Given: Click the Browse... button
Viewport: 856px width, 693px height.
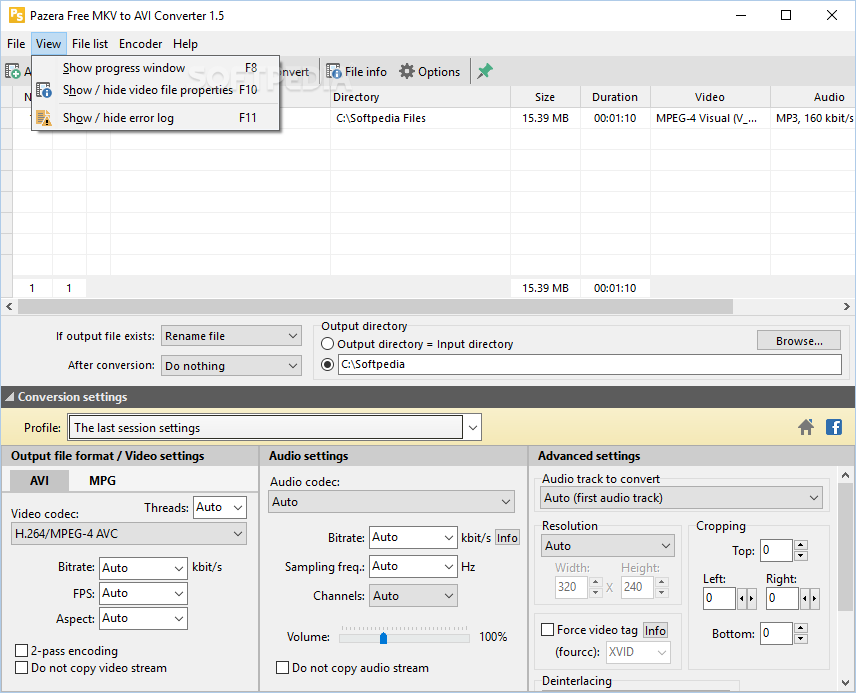Looking at the screenshot, I should click(x=799, y=341).
